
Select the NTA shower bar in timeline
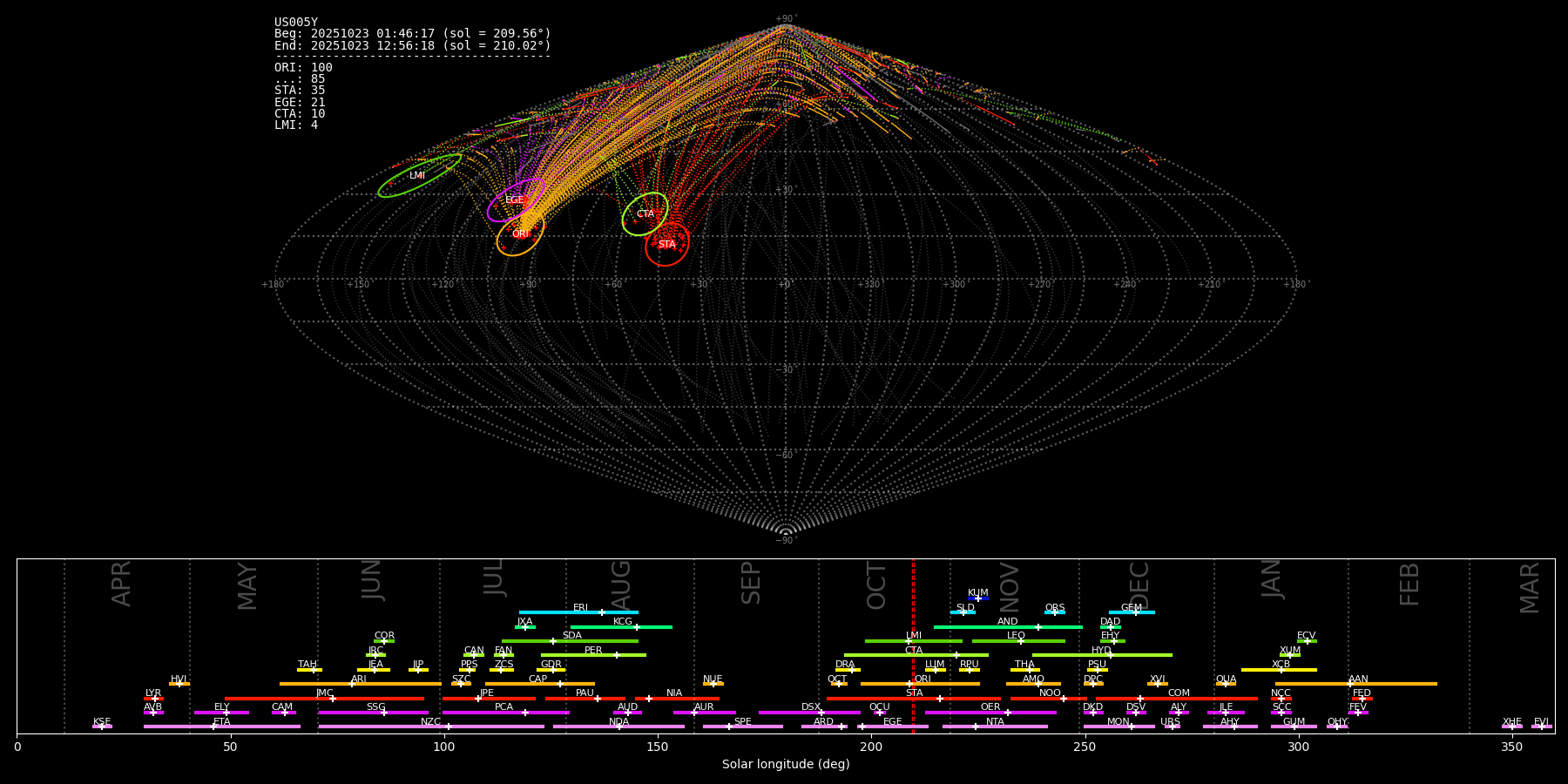(995, 727)
